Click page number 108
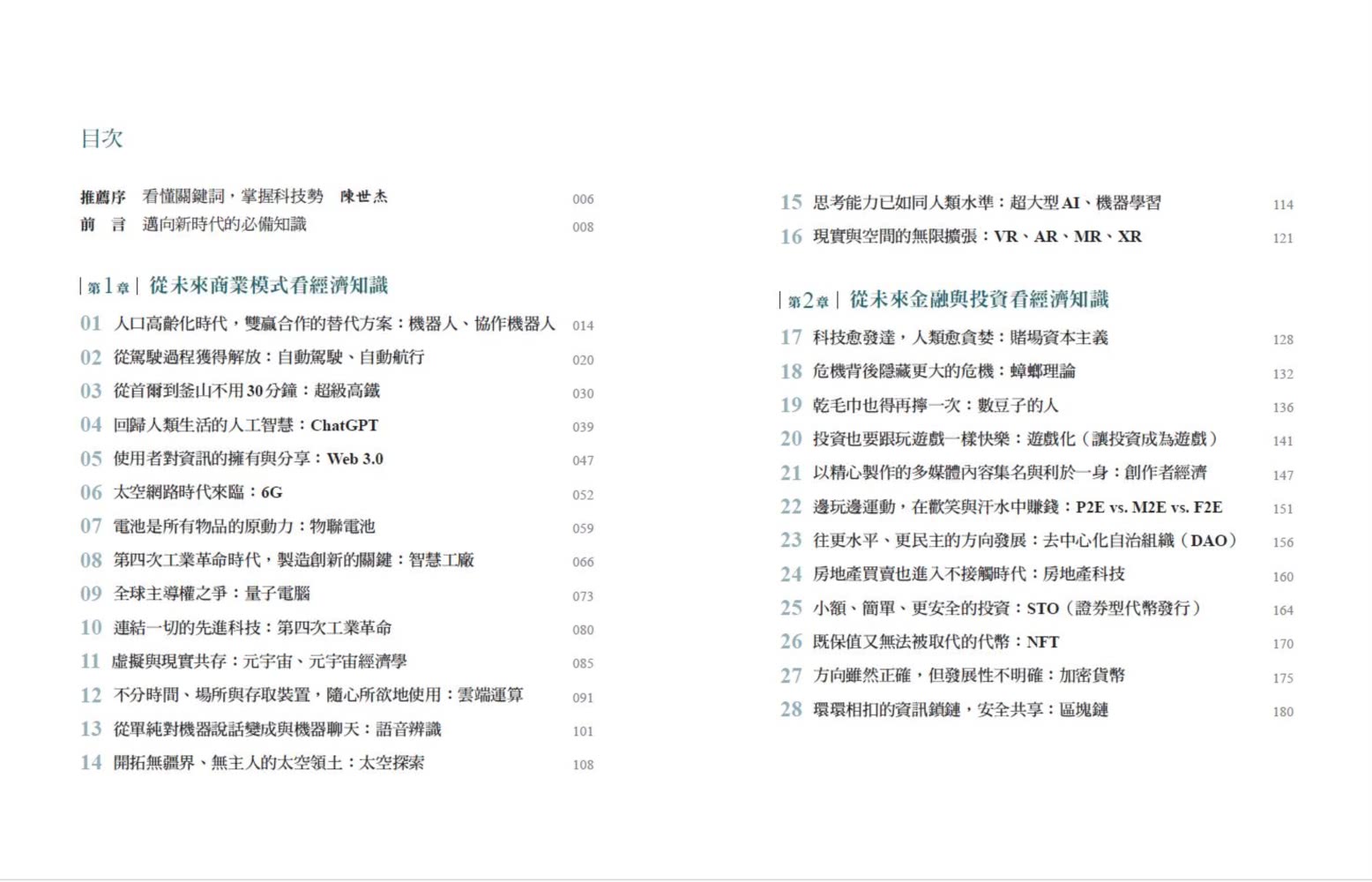Viewport: 1372px width, 882px height. click(x=583, y=765)
